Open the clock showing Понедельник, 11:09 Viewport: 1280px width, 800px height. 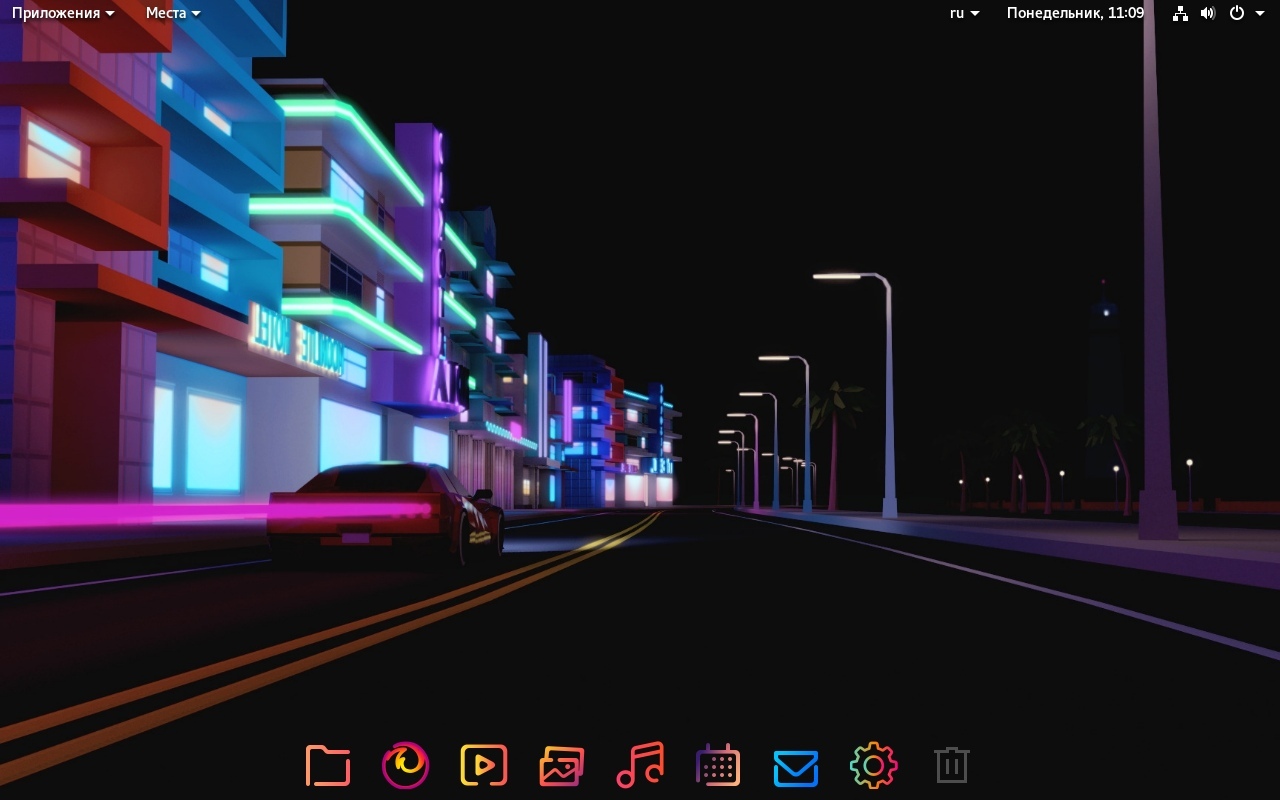[1075, 13]
